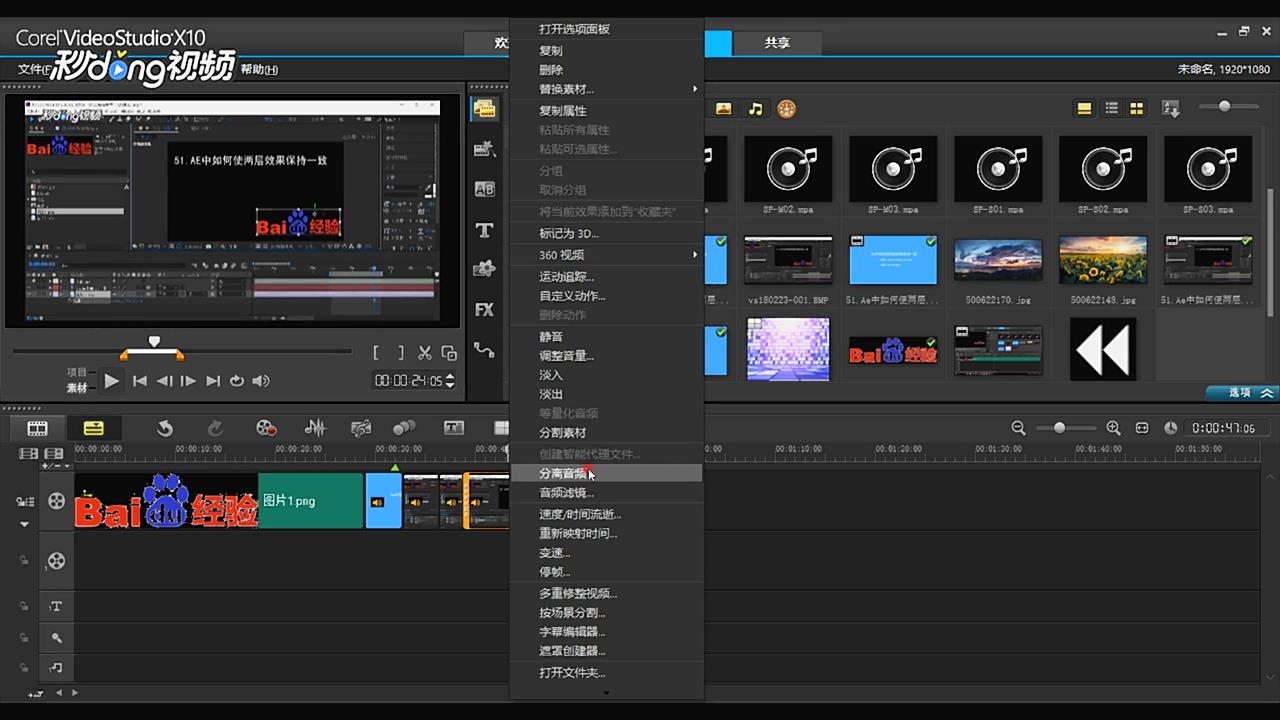
Task: Jump to previous frame button
Action: pos(164,381)
